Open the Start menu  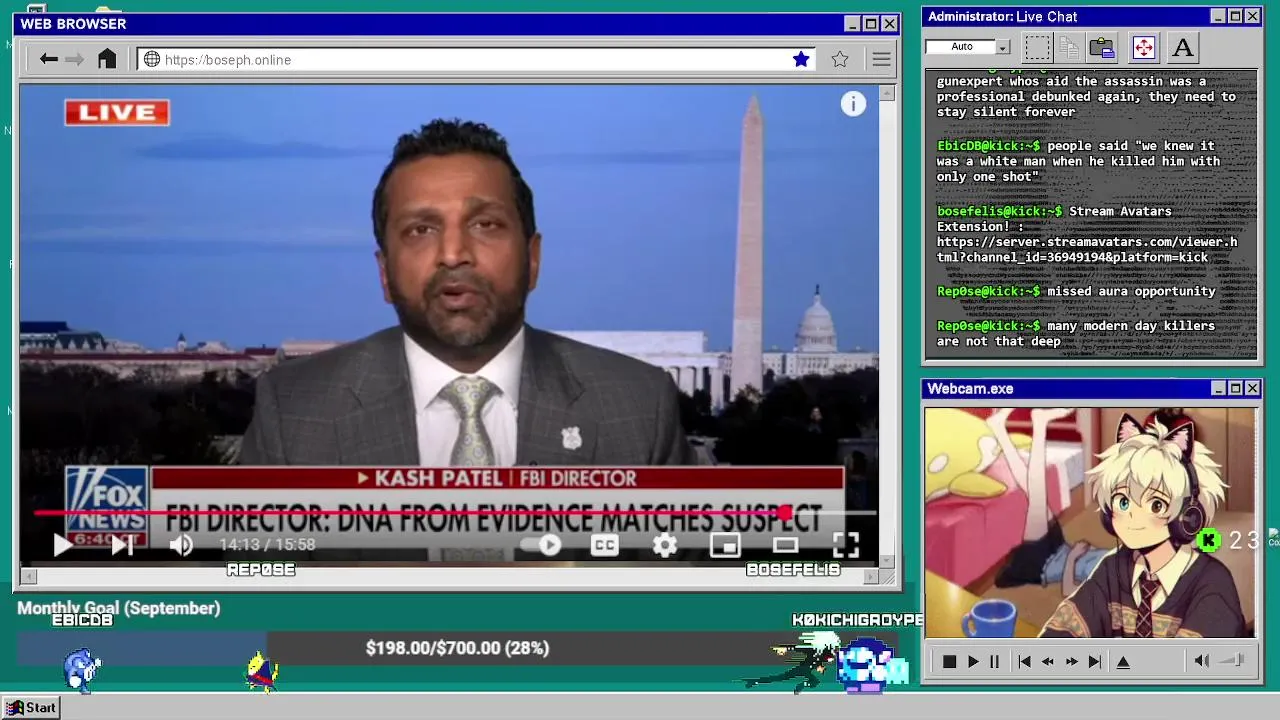point(32,708)
